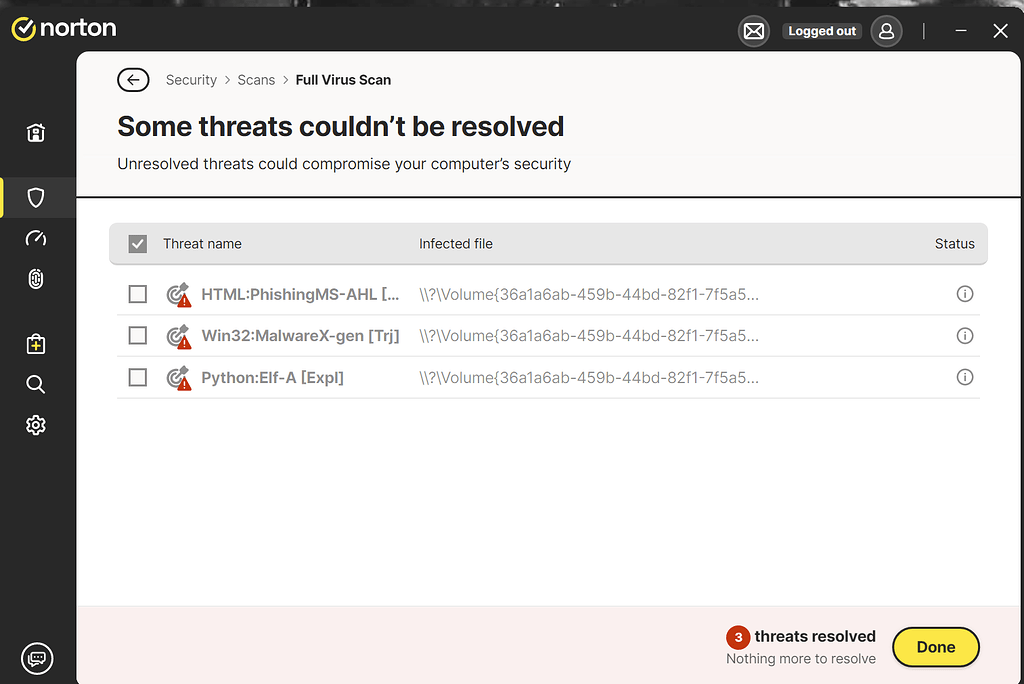This screenshot has width=1024, height=684.
Task: Click the Done button
Action: (x=935, y=647)
